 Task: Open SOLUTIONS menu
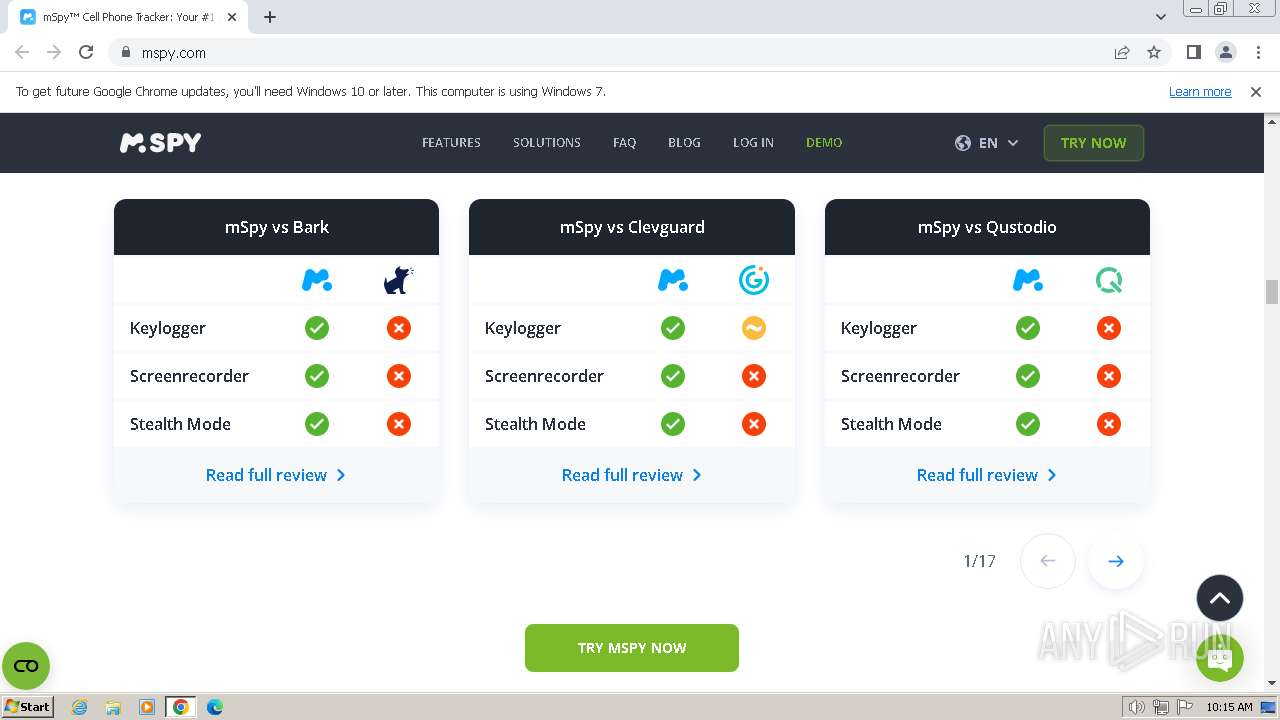coord(547,143)
